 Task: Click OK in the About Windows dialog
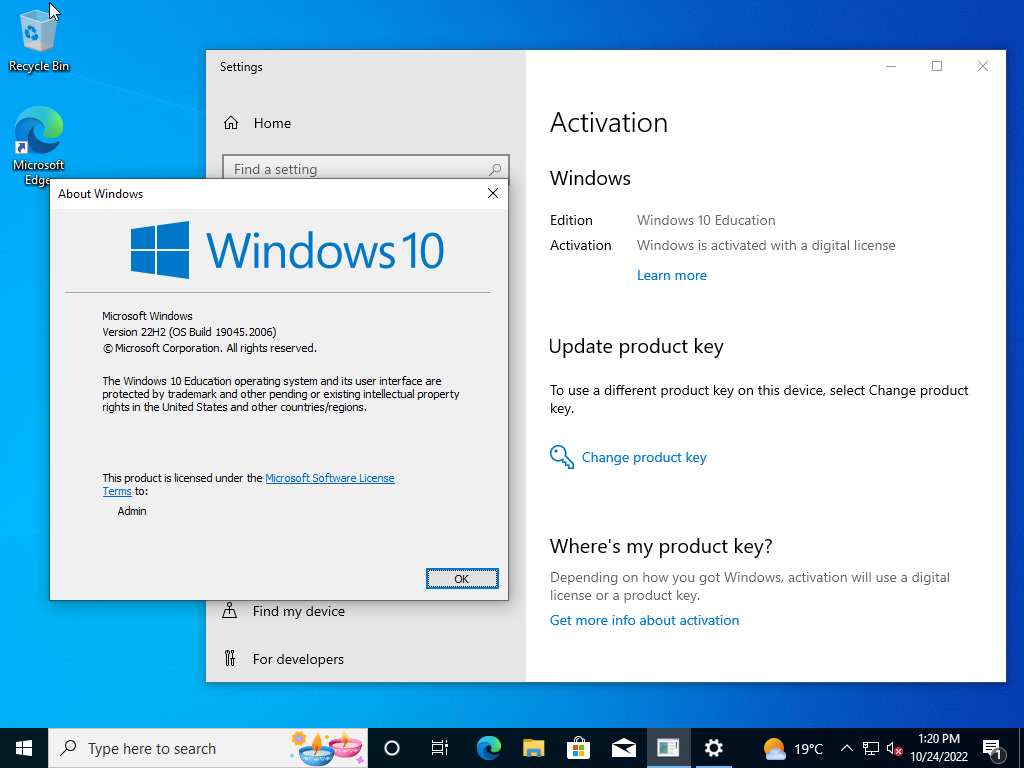click(461, 578)
